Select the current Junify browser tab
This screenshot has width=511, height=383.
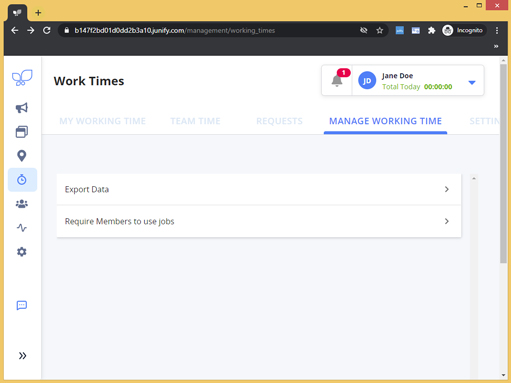[17, 13]
